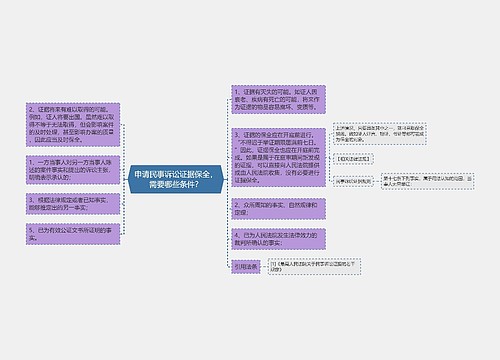Select the central node '申请民事诉讼证据保全, 需要哪些条件?'
Screen dimensions: 500x360
click(x=176, y=179)
